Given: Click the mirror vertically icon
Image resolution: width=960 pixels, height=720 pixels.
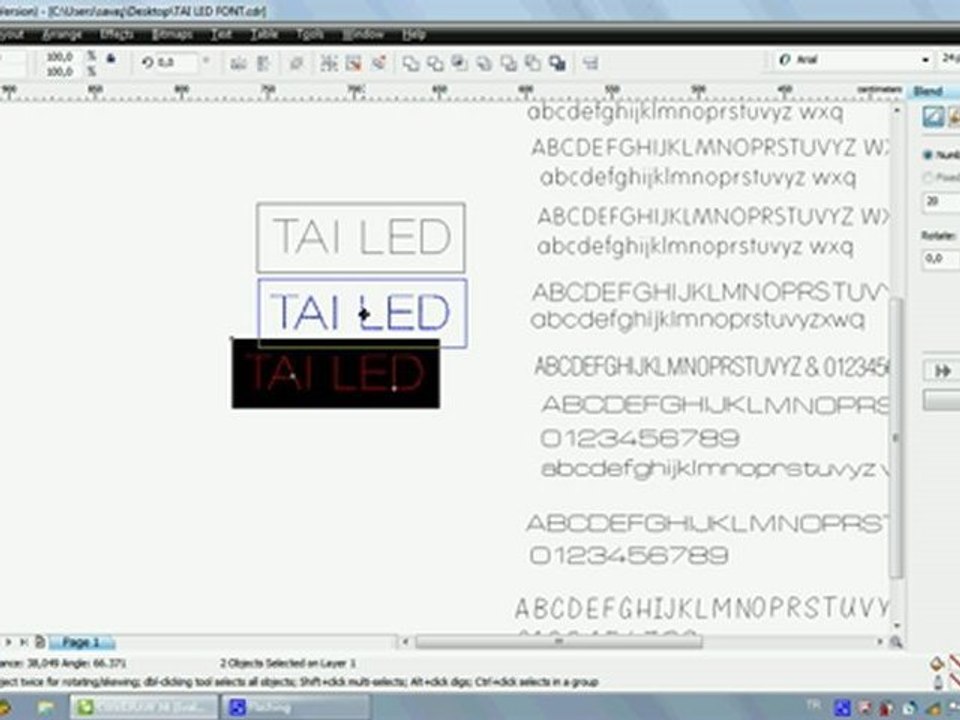Looking at the screenshot, I should (x=263, y=63).
